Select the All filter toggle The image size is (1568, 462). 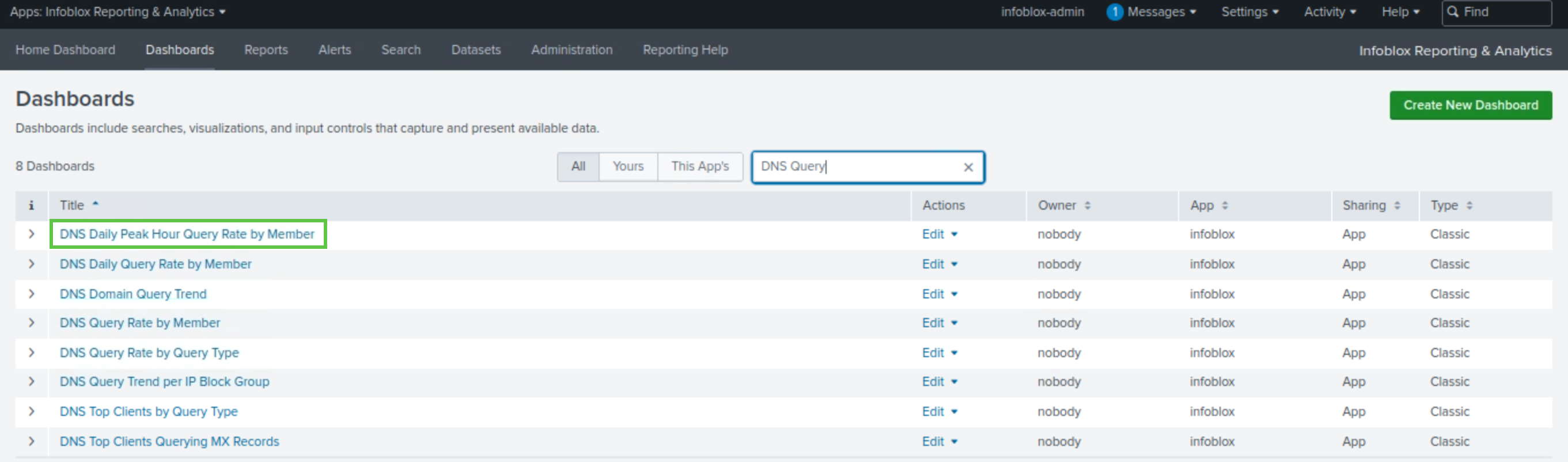click(578, 167)
